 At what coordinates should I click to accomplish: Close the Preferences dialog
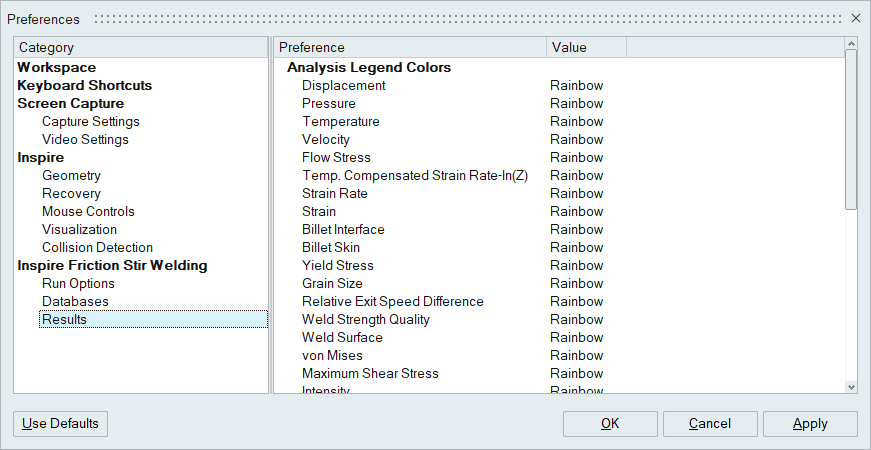[x=855, y=18]
